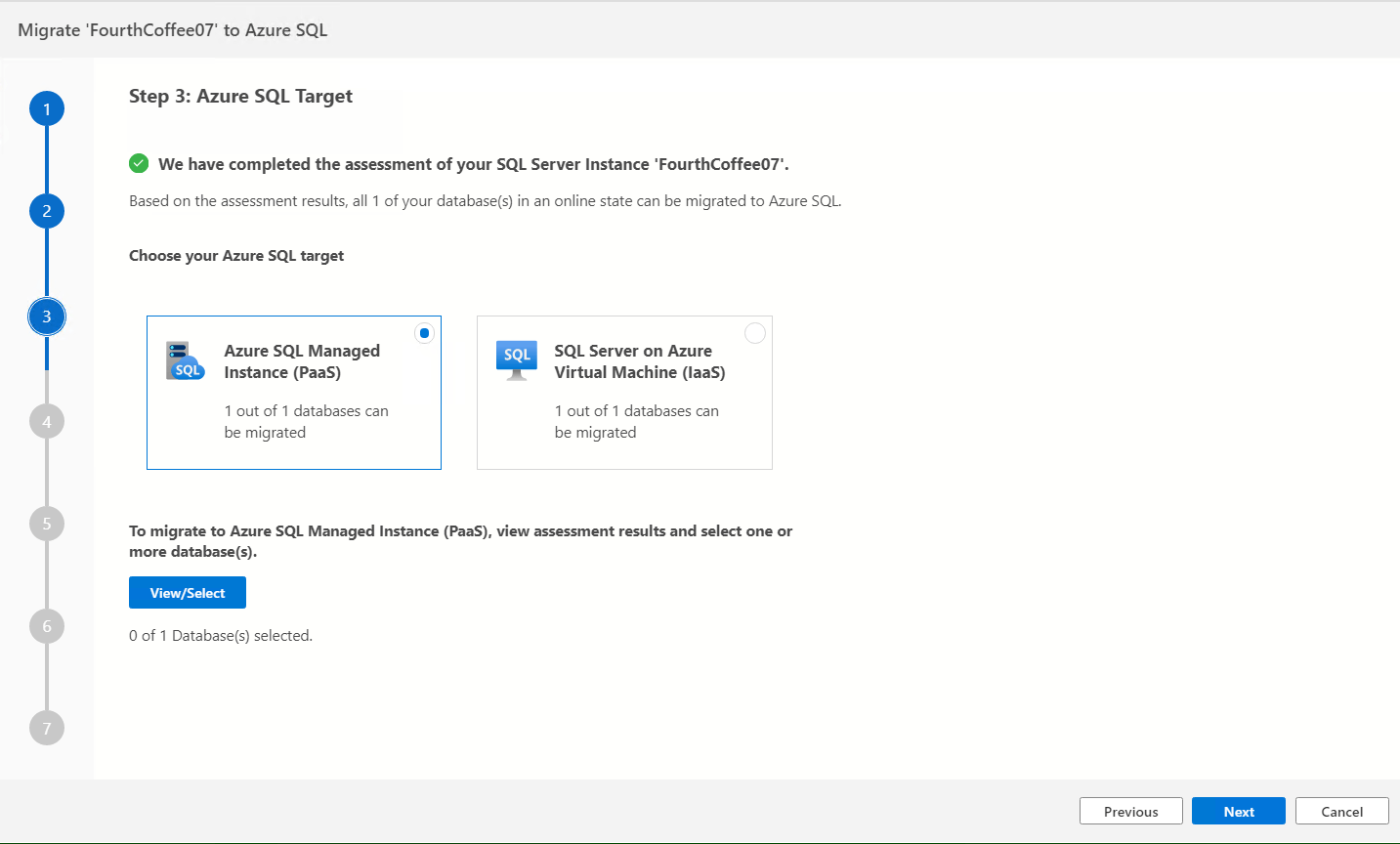Cancel the migration wizard
Viewport: 1400px width, 844px height.
point(1341,812)
